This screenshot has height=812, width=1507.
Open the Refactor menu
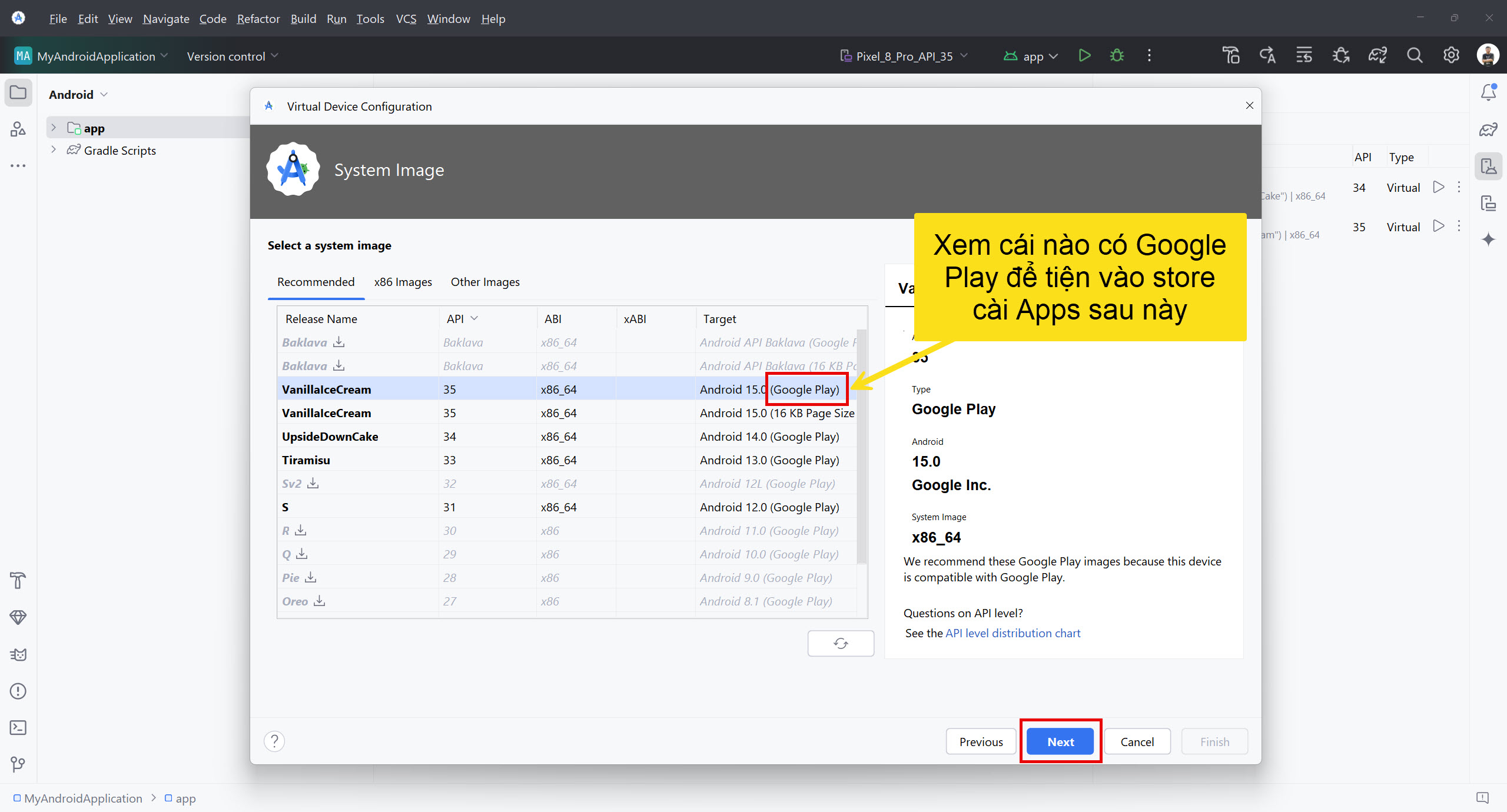pyautogui.click(x=258, y=19)
